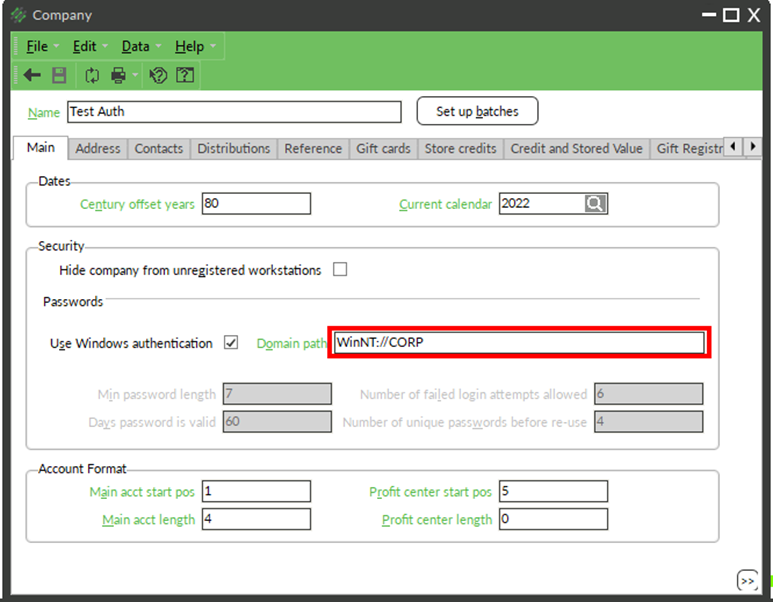Click the >> expand button

tap(747, 581)
